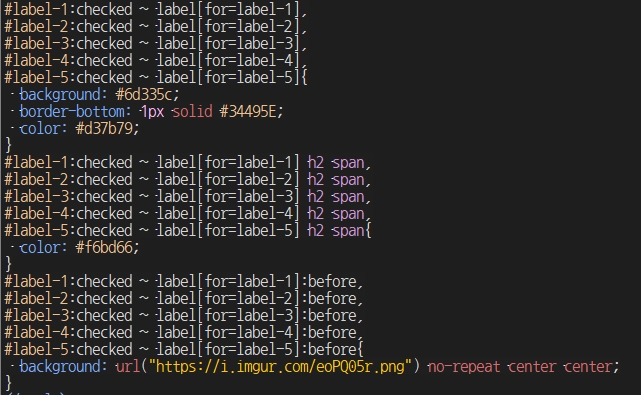Click :checked in the topmost label-1 selector
641x395 pixels.
point(102,9)
